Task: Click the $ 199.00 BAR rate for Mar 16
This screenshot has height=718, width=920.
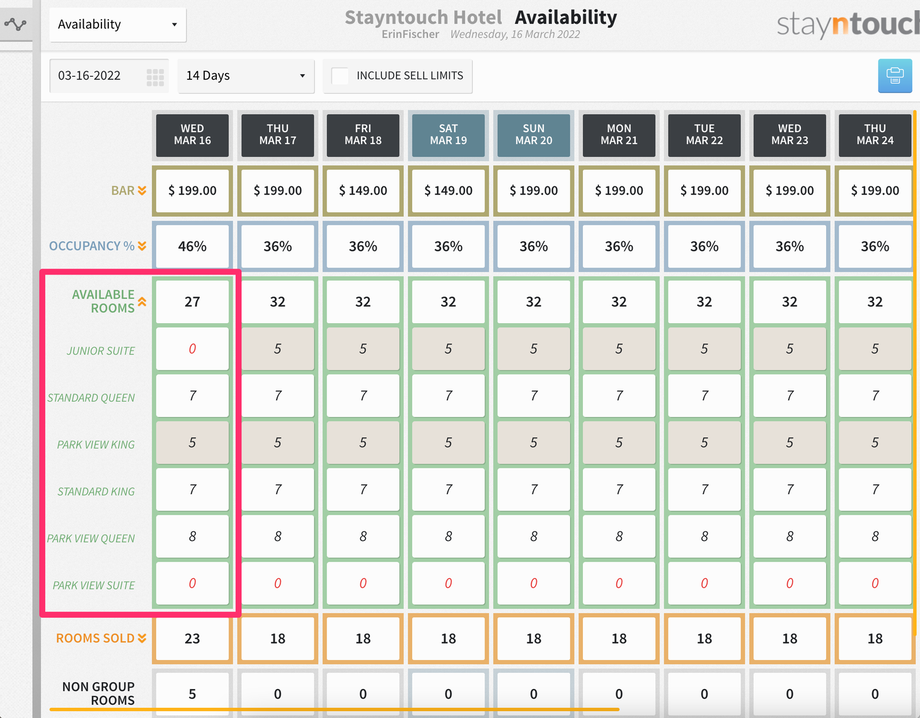Action: (x=192, y=191)
